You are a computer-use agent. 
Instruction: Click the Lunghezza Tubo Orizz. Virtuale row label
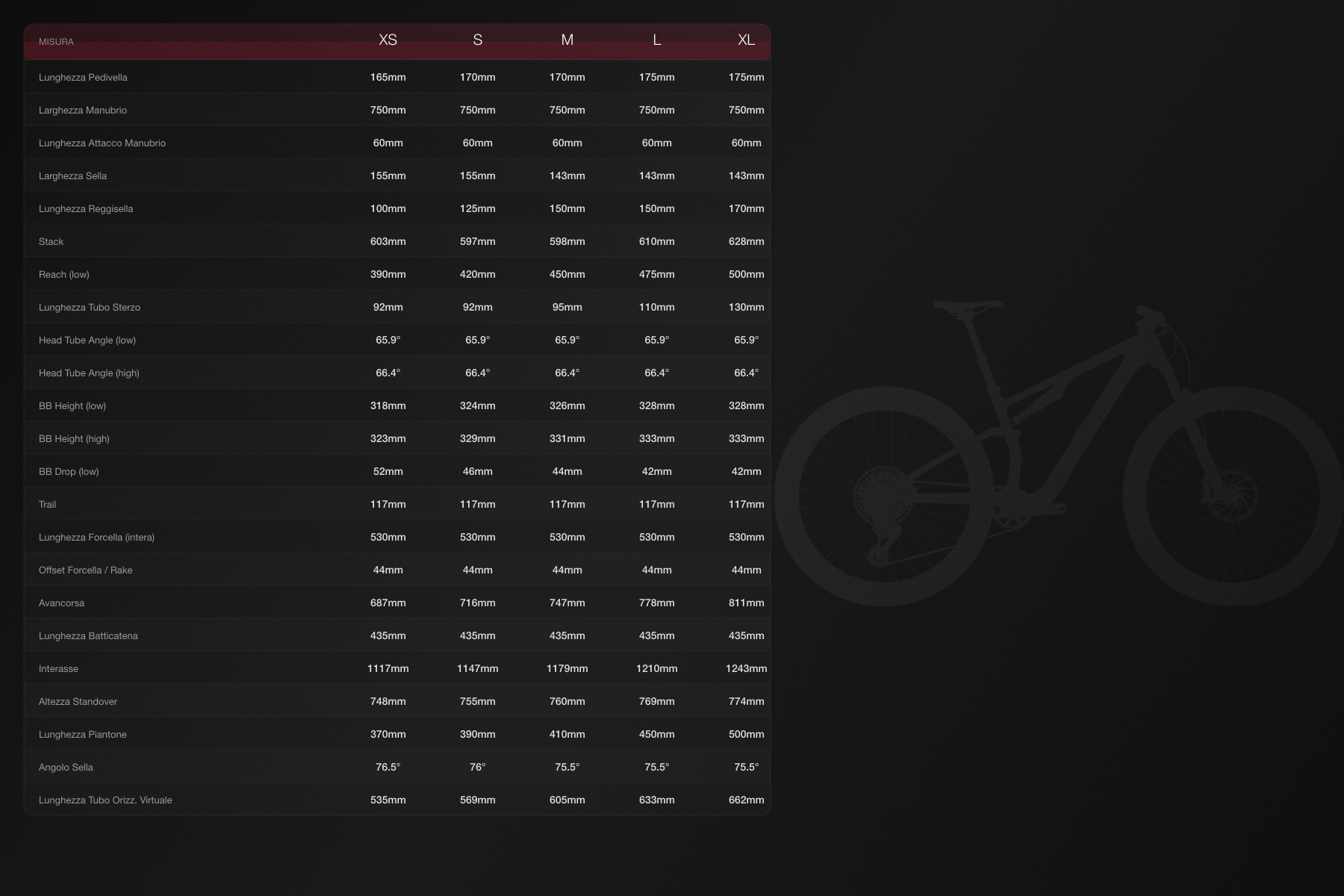(x=105, y=800)
